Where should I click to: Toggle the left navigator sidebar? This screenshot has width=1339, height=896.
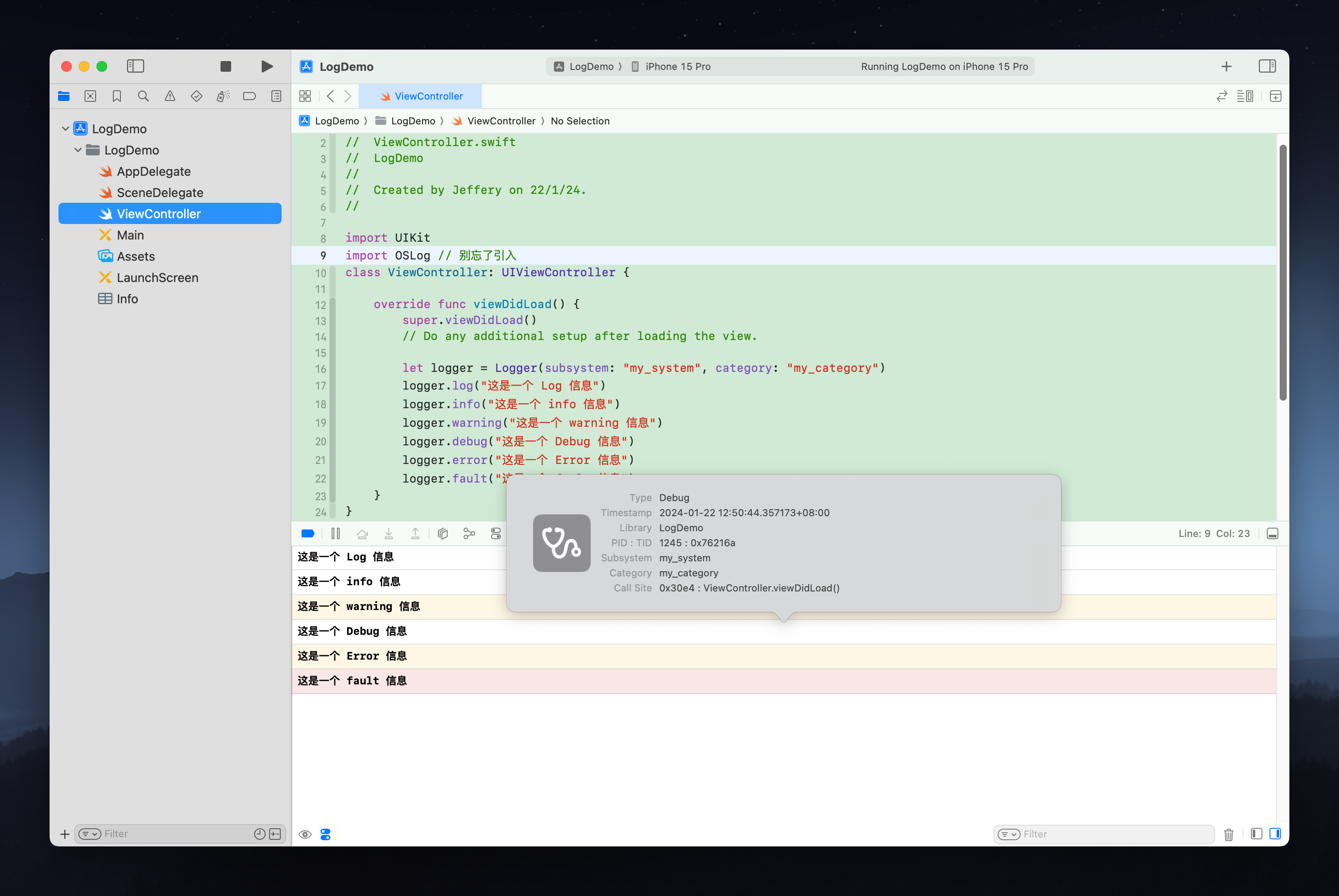coord(135,66)
